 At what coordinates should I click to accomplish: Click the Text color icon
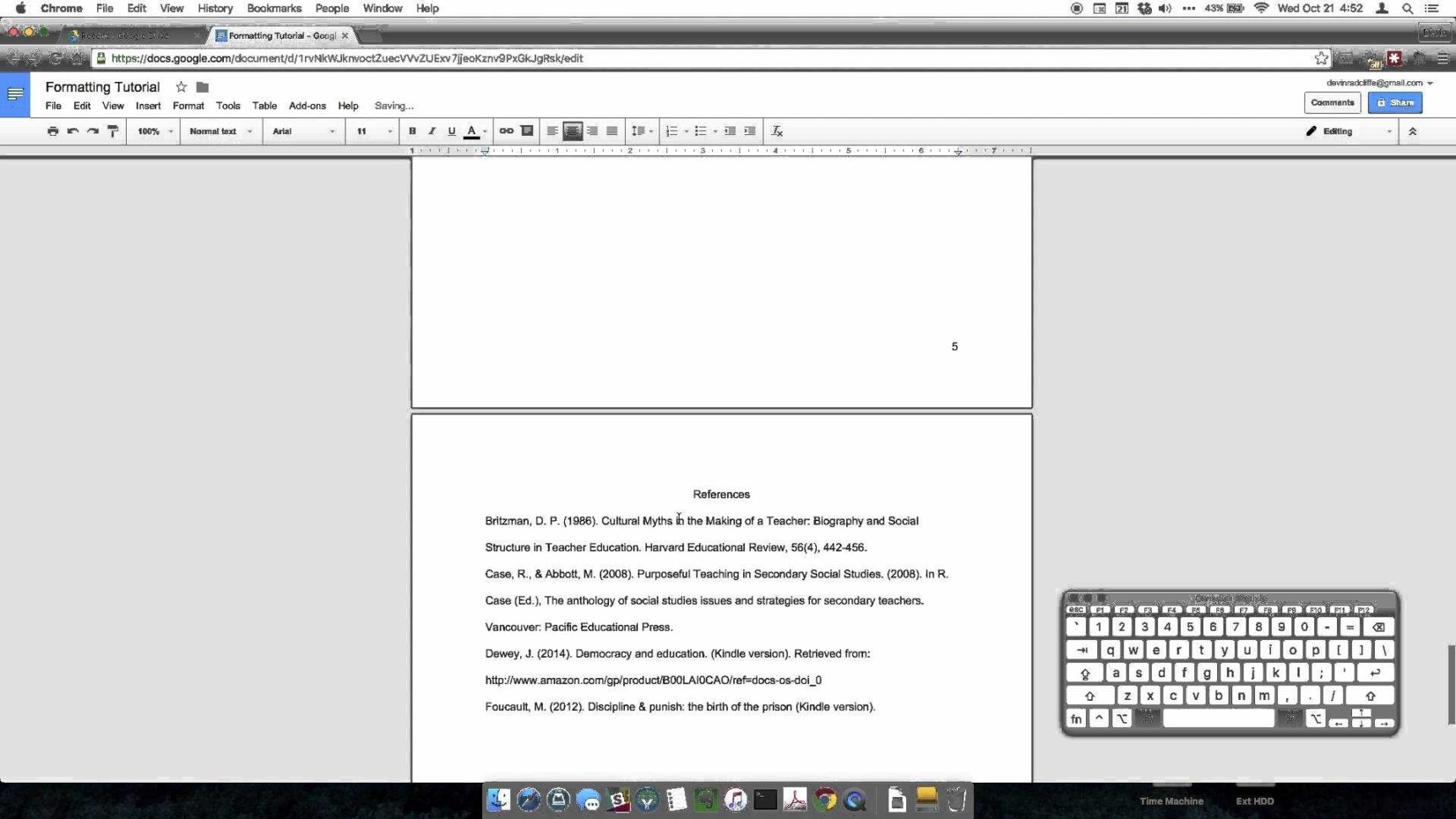pyautogui.click(x=471, y=131)
